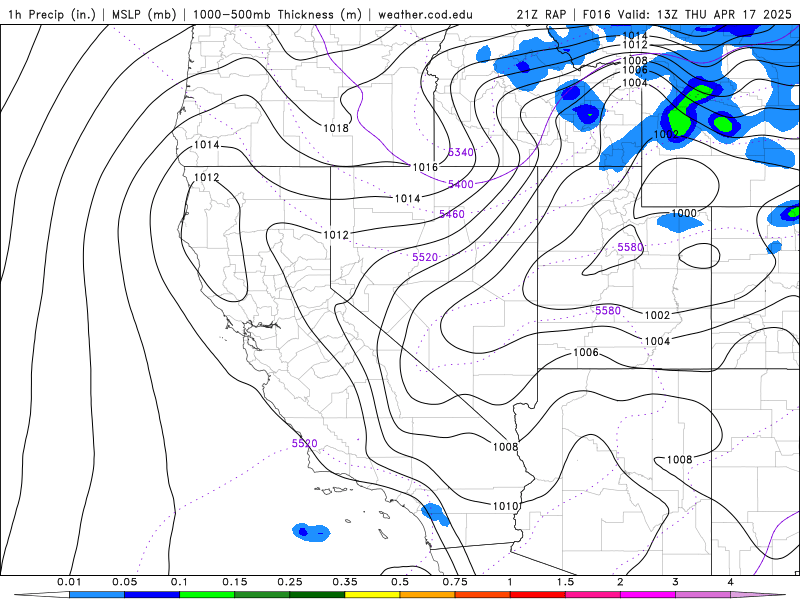800x600 pixels.
Task: Click the 5460 thickness contour label
Action: pos(452,214)
